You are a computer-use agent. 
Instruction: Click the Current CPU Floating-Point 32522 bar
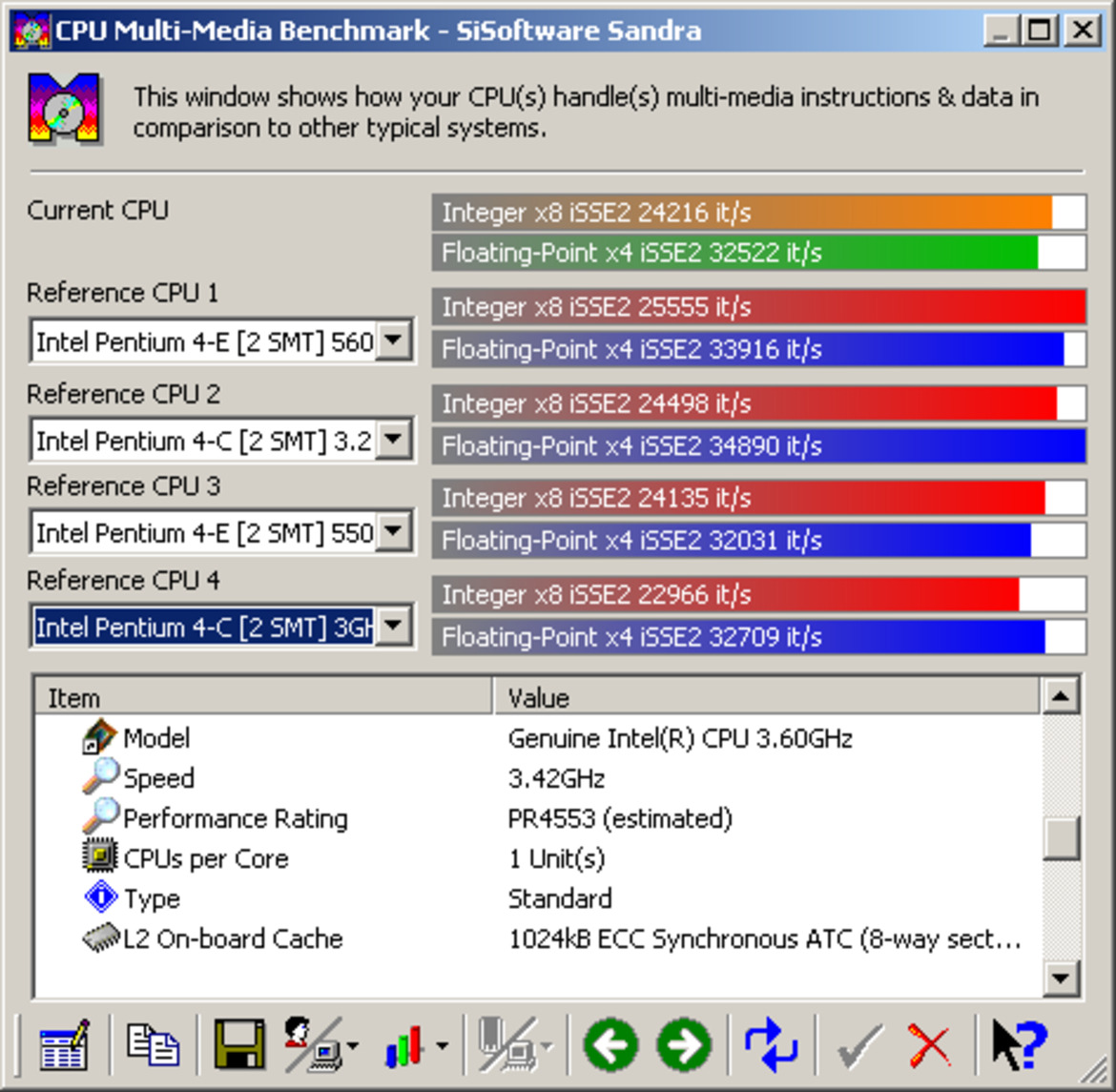pos(758,253)
